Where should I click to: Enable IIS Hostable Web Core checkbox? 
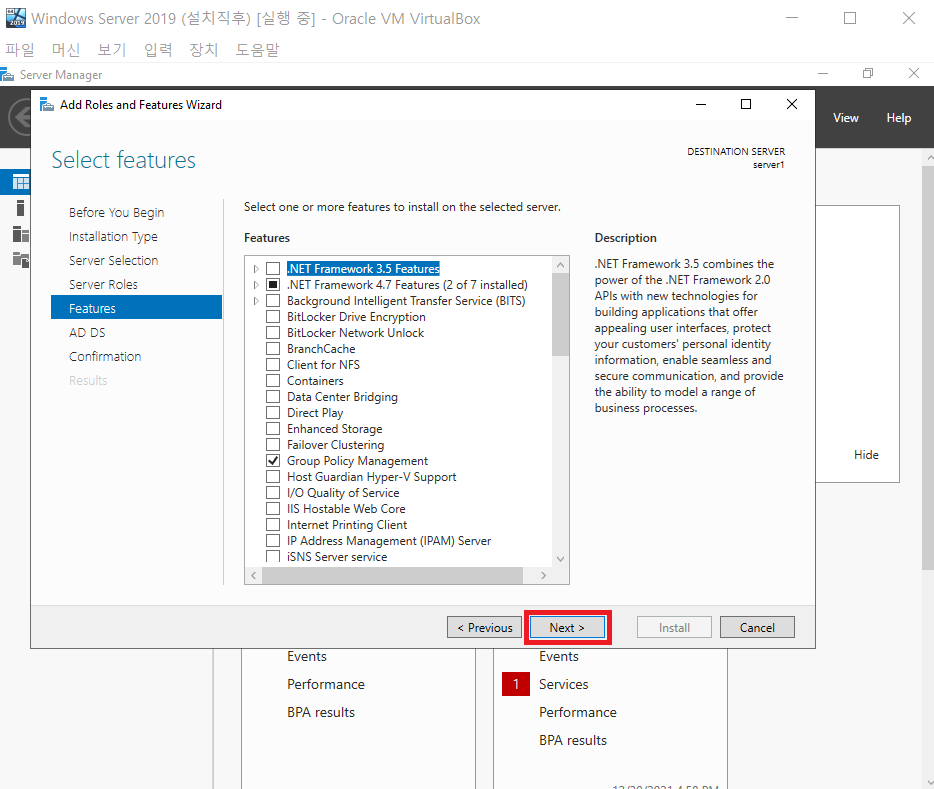point(273,509)
